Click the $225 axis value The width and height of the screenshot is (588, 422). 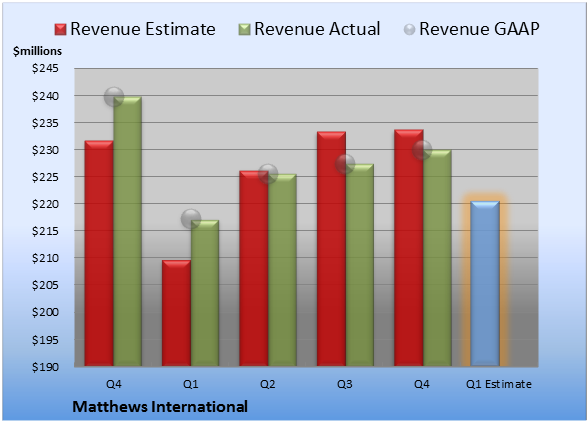(x=45, y=177)
